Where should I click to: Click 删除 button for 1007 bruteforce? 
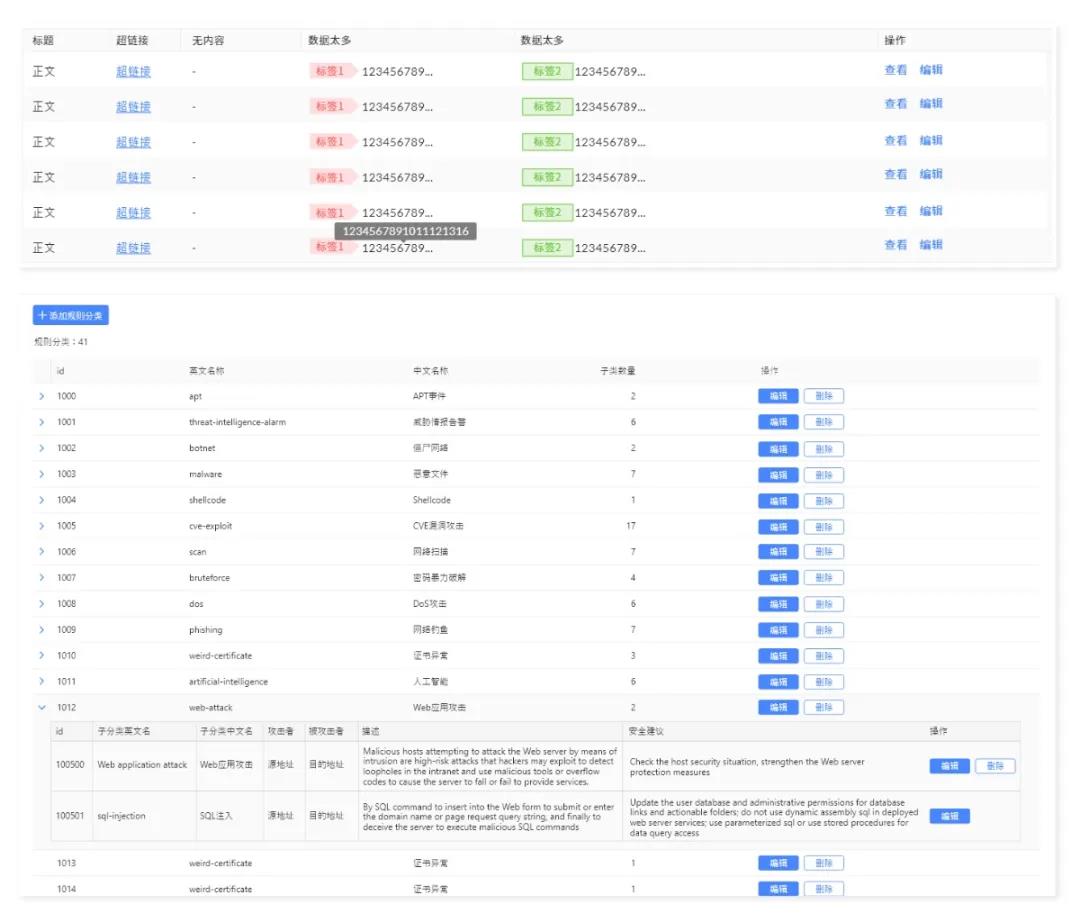[824, 578]
